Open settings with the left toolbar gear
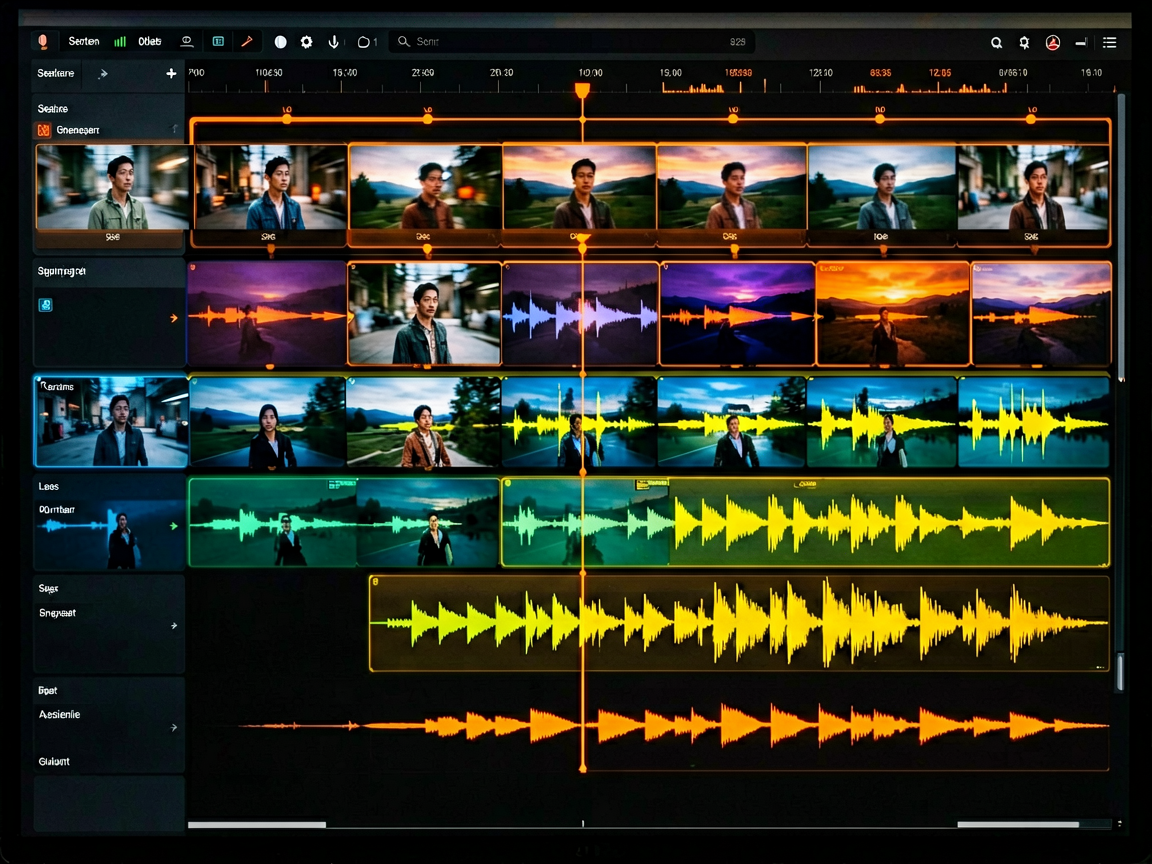Image resolution: width=1152 pixels, height=864 pixels. (306, 42)
